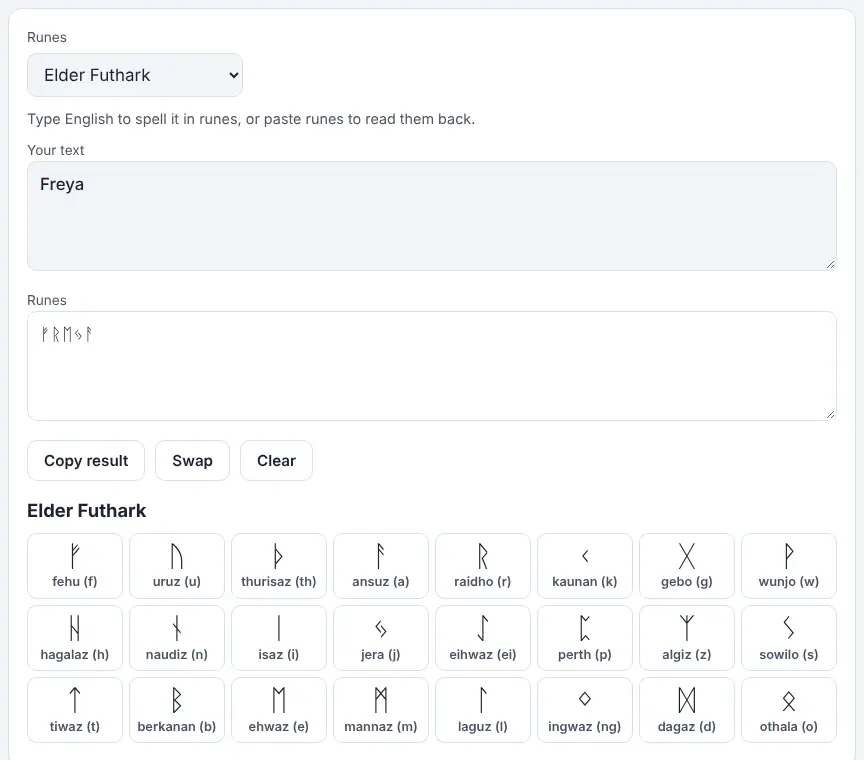Pick the berkanan (b) rune card
Viewport: 864px width, 760px height.
click(x=177, y=710)
